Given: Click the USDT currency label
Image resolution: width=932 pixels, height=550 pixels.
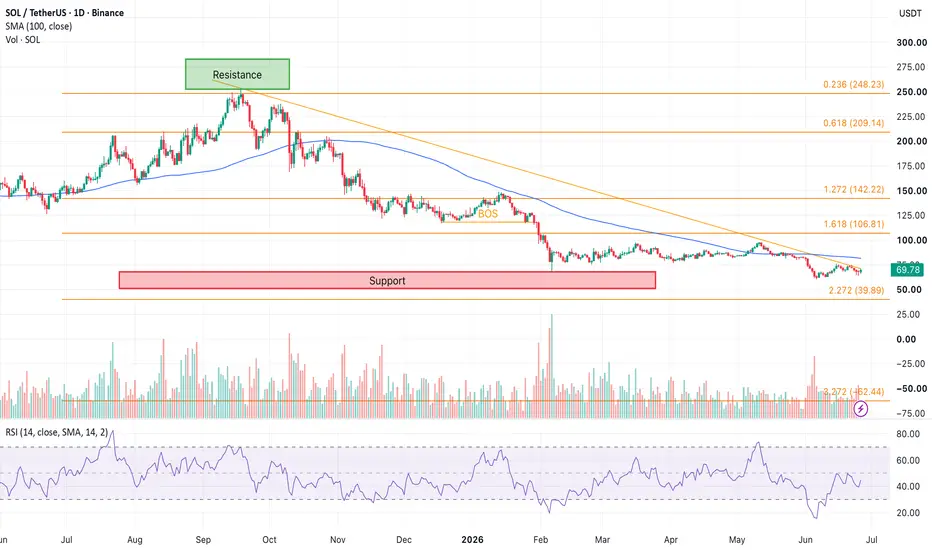Looking at the screenshot, I should pyautogui.click(x=910, y=13).
